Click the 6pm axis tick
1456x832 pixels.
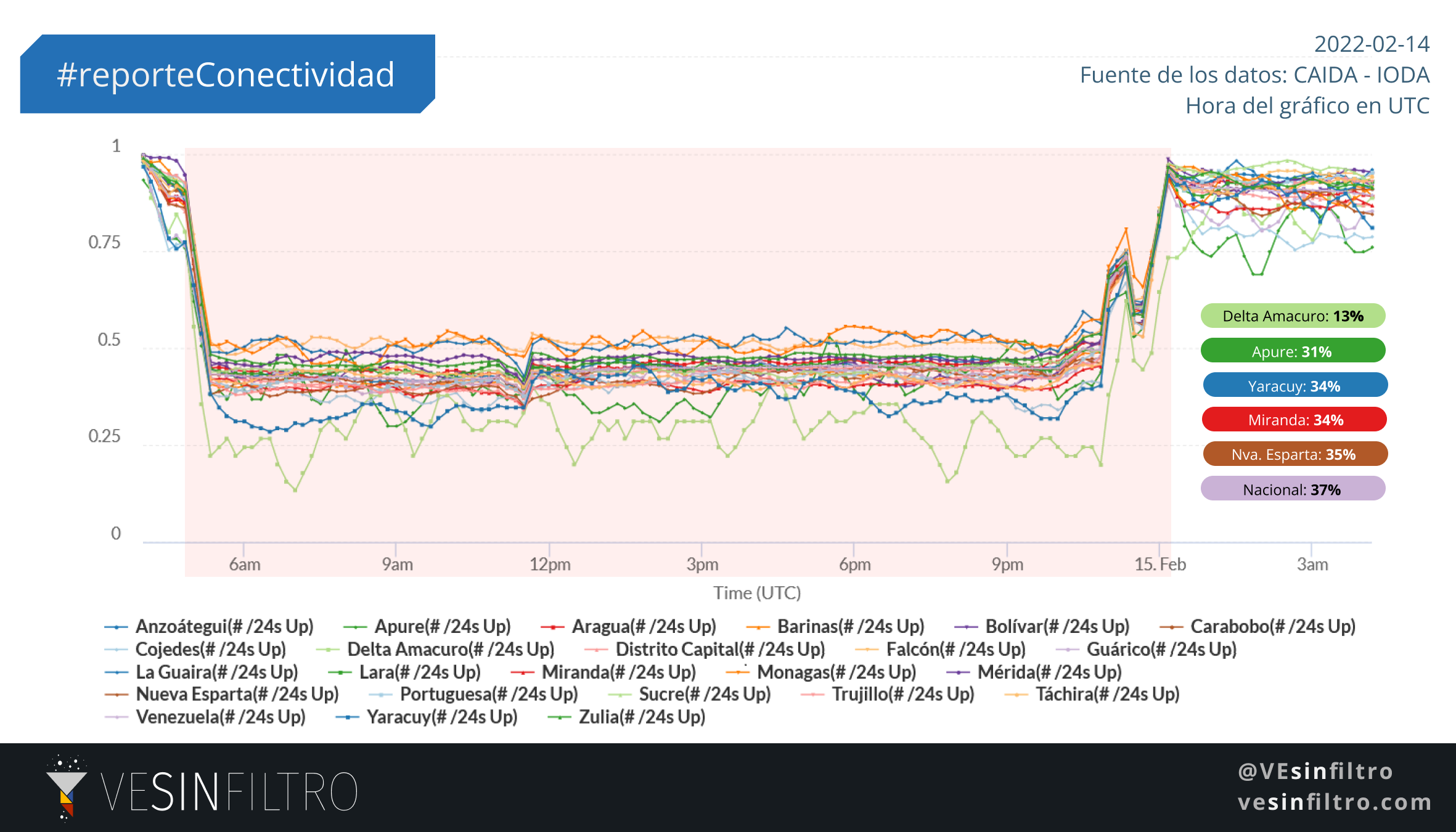[x=855, y=564]
